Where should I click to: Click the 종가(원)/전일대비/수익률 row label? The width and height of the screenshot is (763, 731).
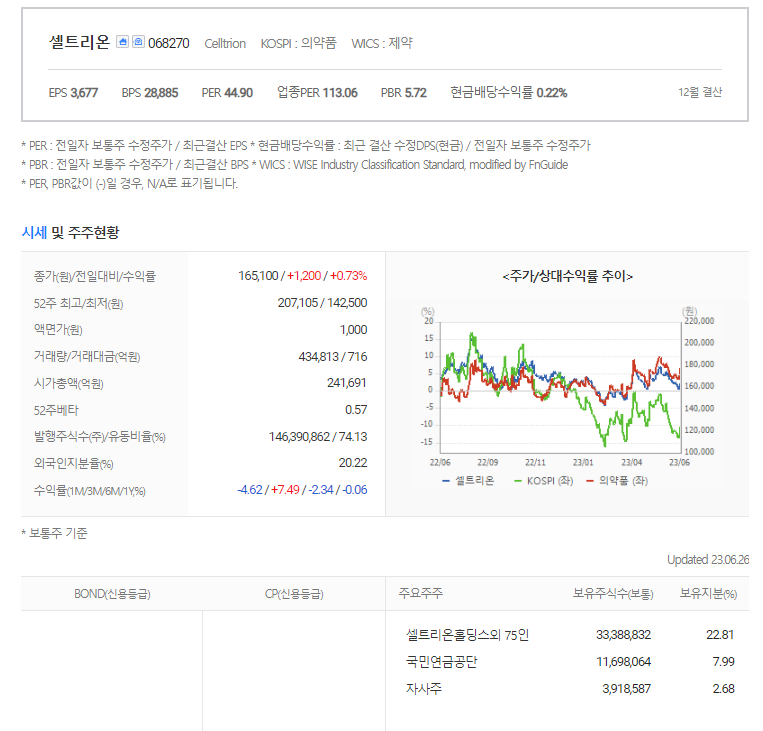(94, 276)
